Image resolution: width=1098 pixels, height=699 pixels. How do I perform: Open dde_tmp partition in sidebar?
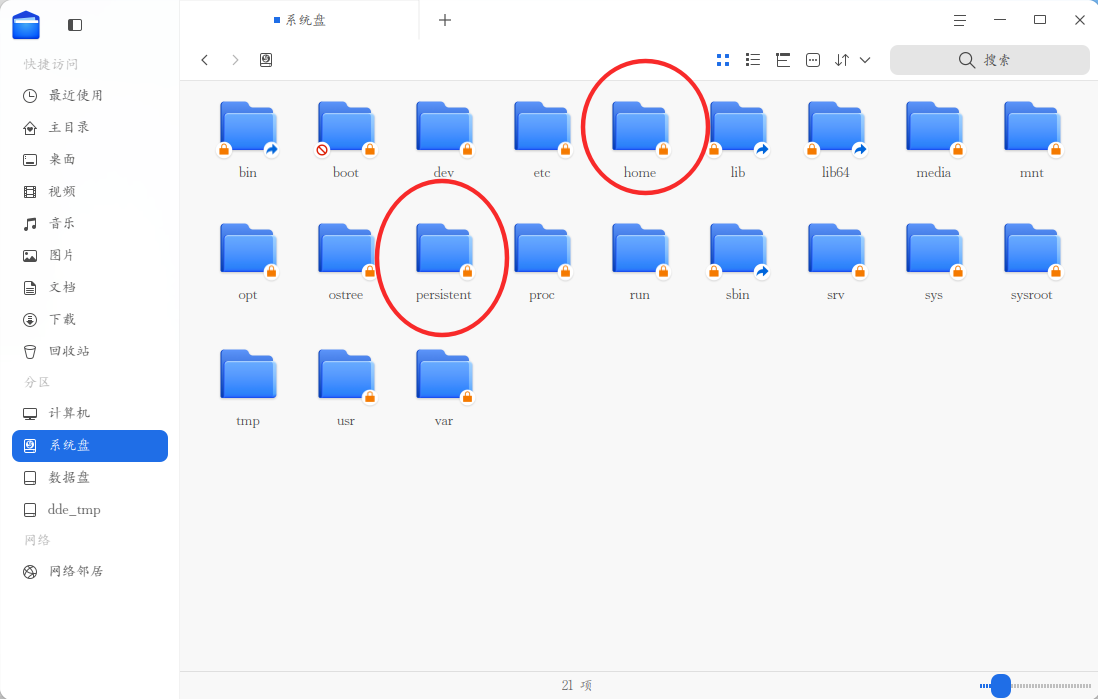coord(90,510)
